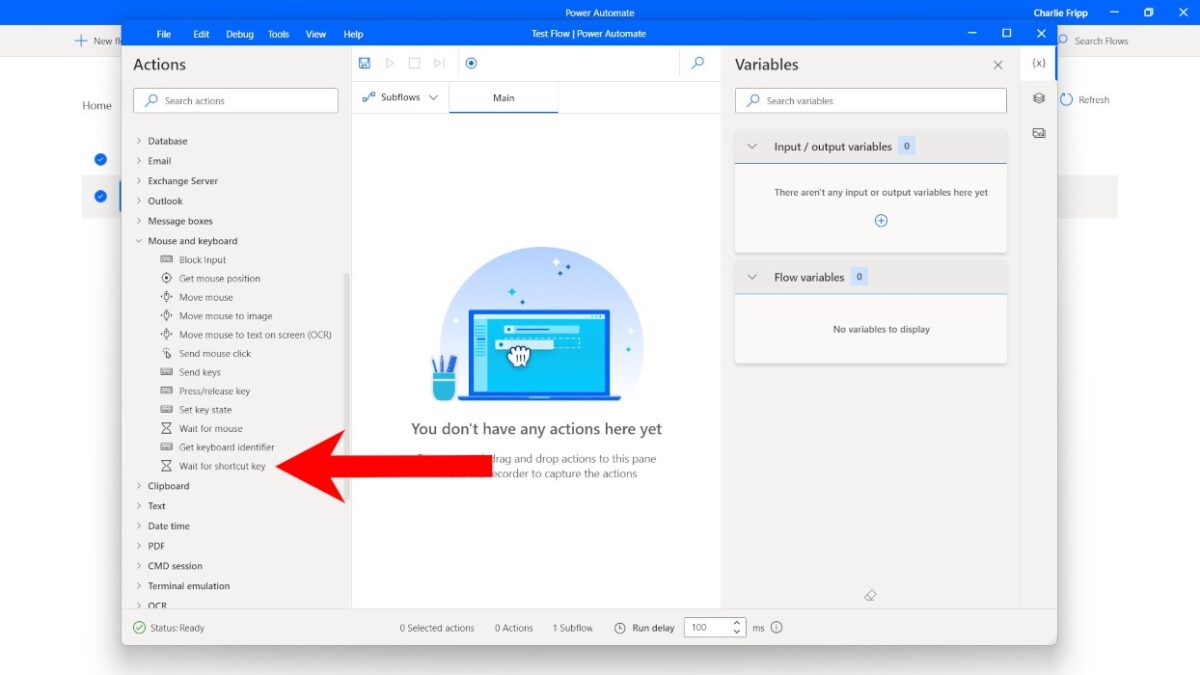Open the UI elements pane icon
The width and height of the screenshot is (1200, 675).
tap(1038, 97)
